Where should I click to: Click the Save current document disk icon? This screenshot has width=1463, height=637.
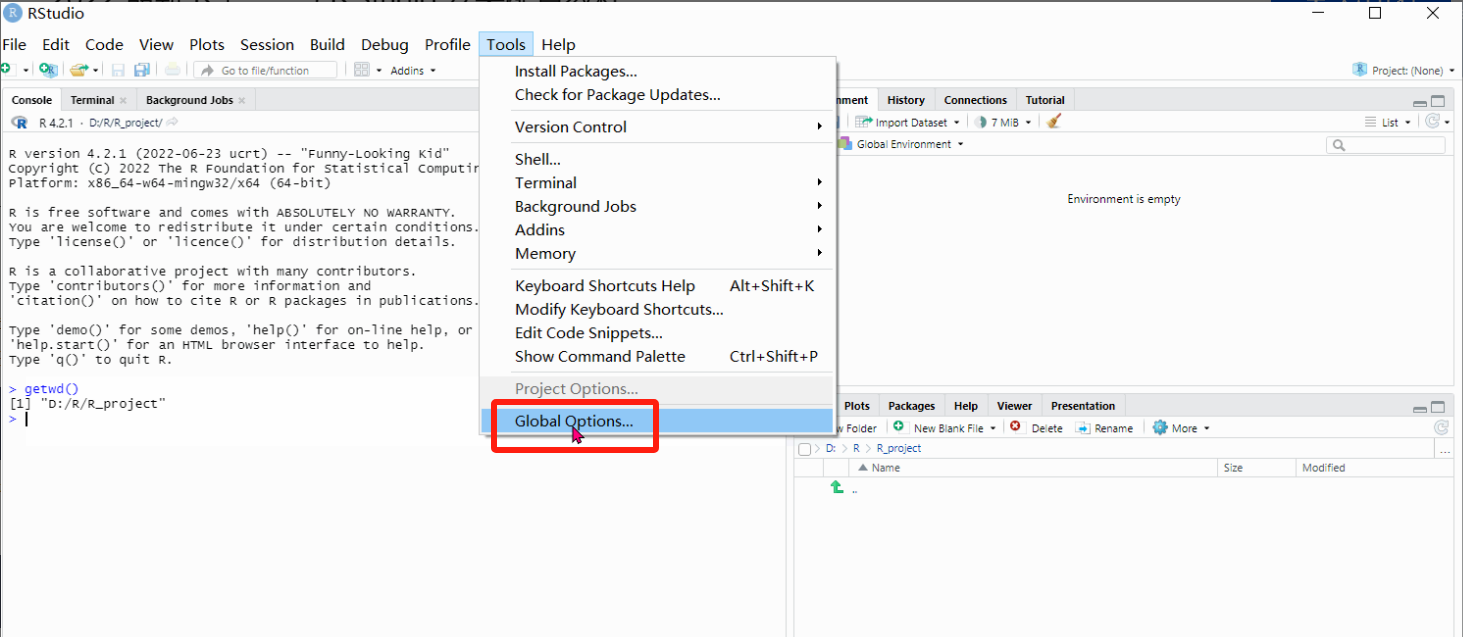tap(118, 70)
